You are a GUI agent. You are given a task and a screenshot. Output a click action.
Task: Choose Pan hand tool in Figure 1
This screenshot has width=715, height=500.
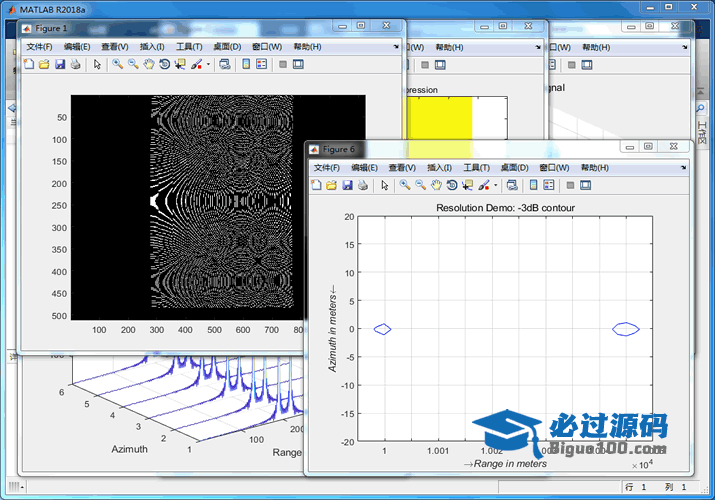(149, 64)
